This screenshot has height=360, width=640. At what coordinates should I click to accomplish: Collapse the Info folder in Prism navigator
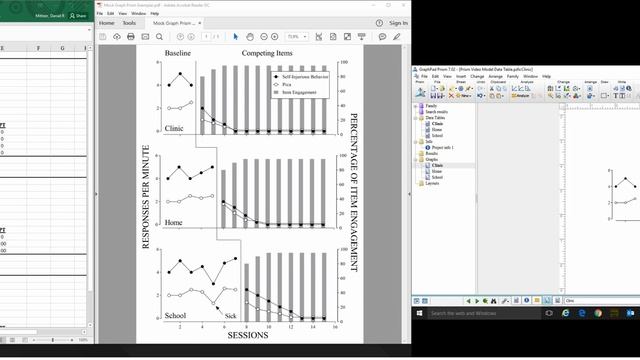pyautogui.click(x=416, y=142)
